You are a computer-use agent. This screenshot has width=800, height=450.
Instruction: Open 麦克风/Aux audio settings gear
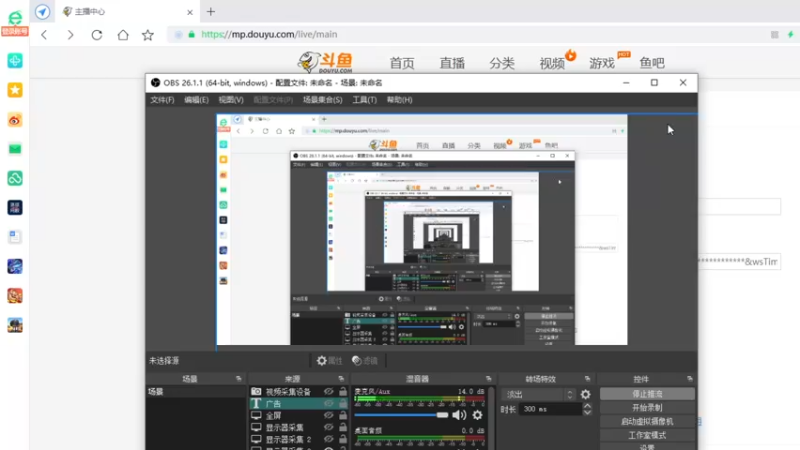[x=477, y=415]
